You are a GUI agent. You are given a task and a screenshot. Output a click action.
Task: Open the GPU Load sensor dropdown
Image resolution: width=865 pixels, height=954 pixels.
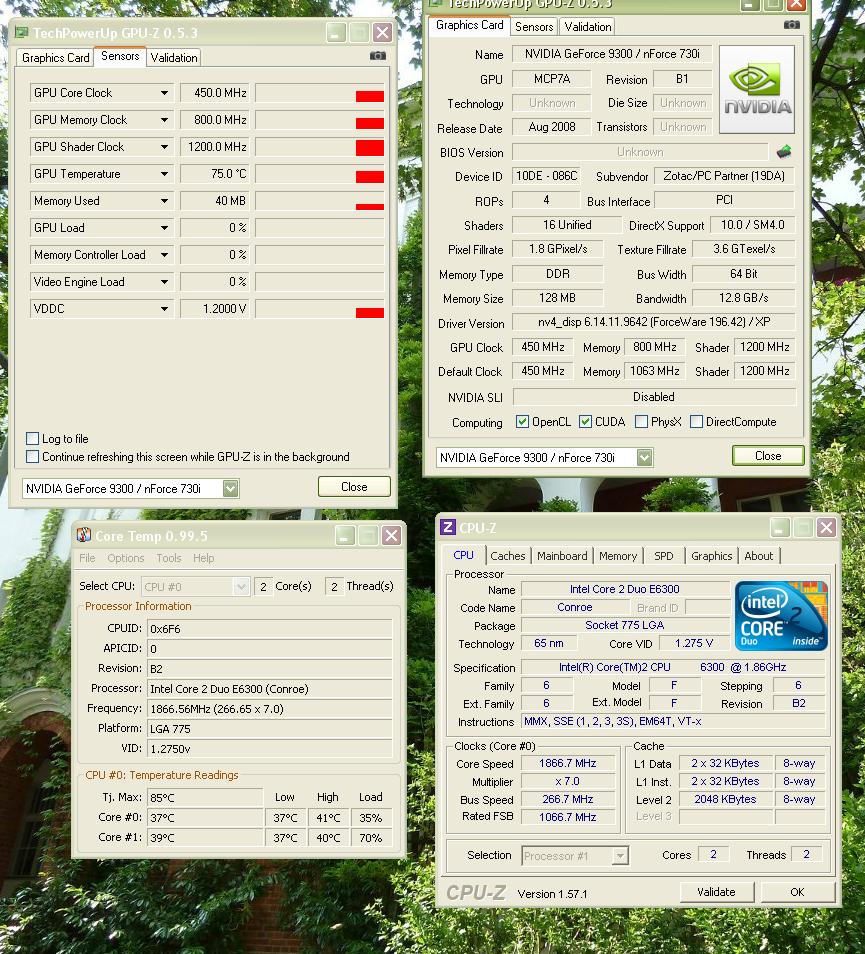pyautogui.click(x=164, y=228)
